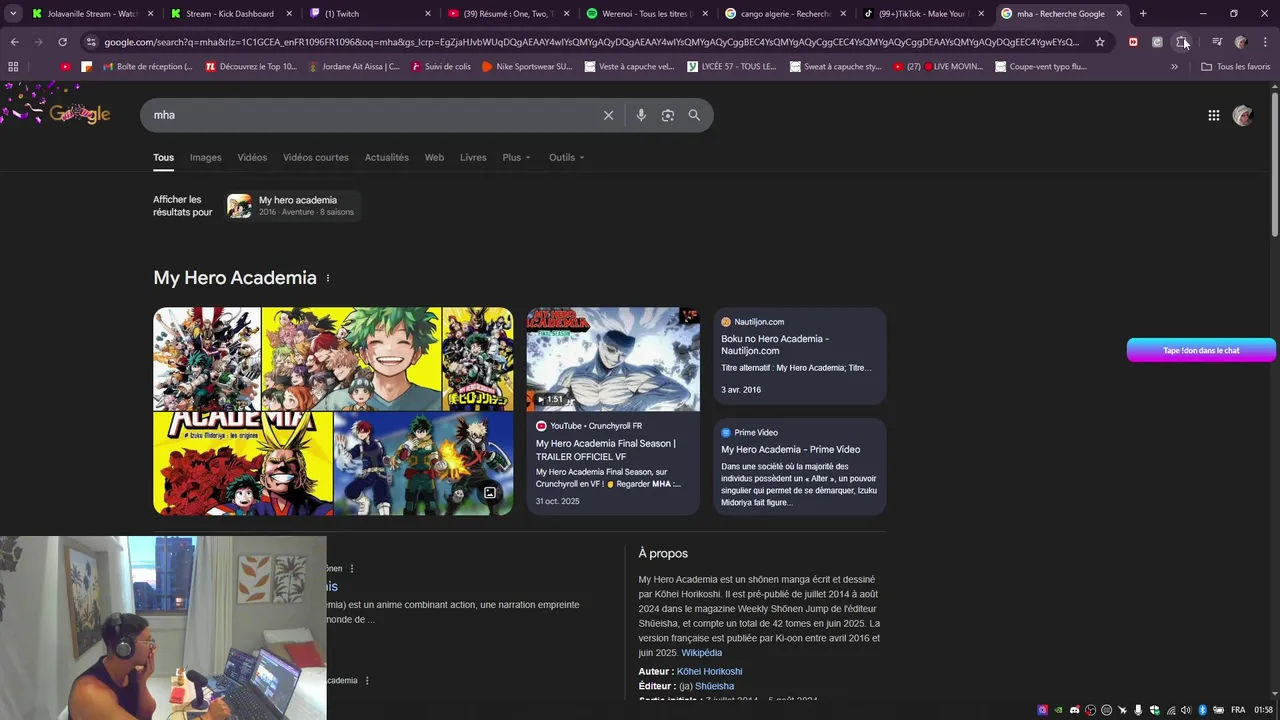Click the 'Tape !don dans le chat' banner
Image resolution: width=1280 pixels, height=720 pixels.
point(1201,350)
